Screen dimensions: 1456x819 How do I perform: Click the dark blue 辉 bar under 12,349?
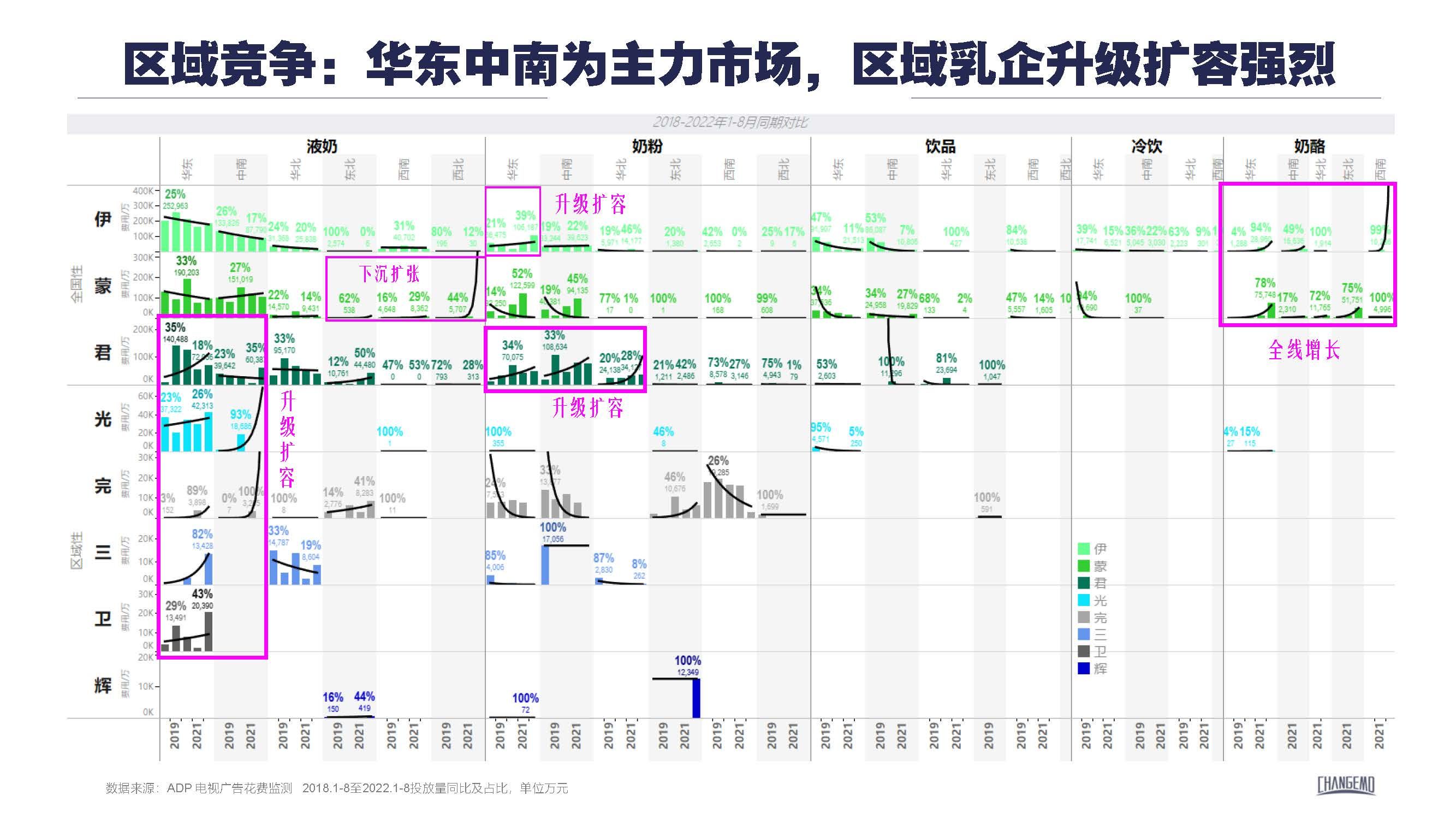(697, 698)
